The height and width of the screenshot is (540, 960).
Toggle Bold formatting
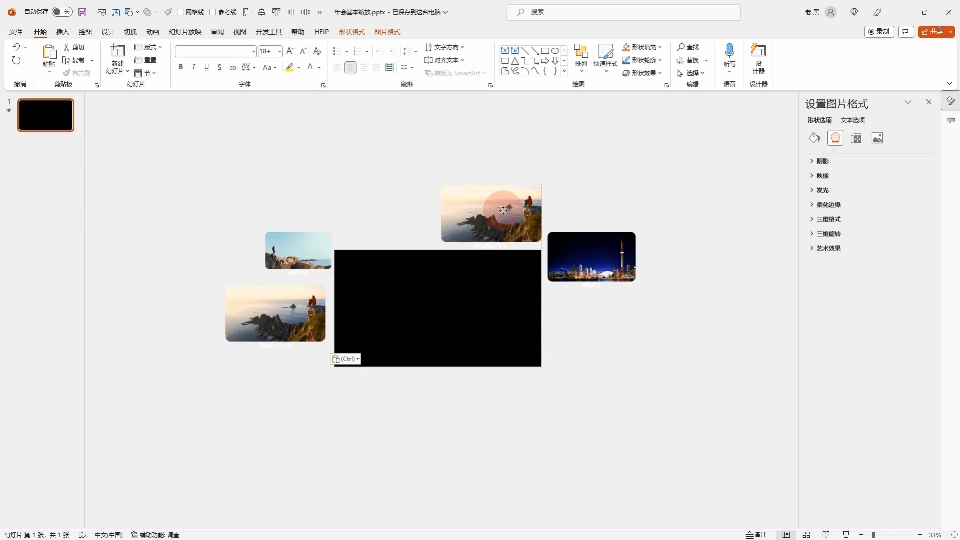pos(181,67)
